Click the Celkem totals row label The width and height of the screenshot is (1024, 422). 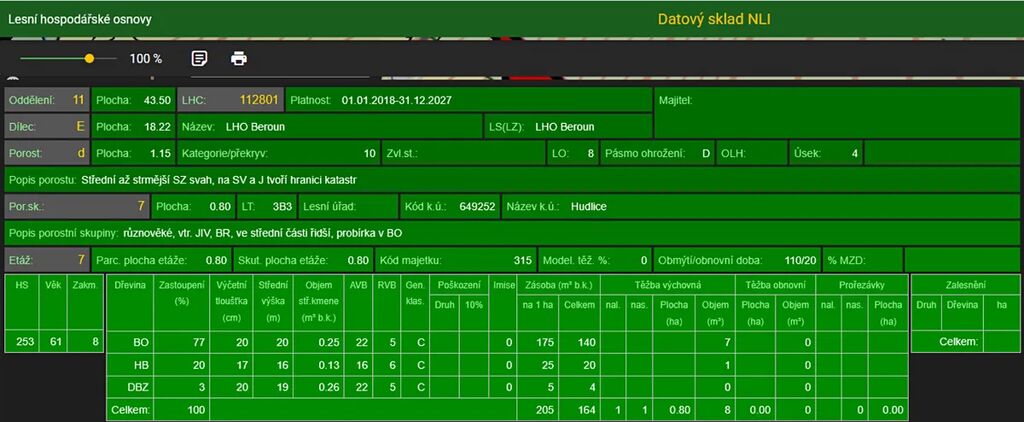tap(130, 409)
